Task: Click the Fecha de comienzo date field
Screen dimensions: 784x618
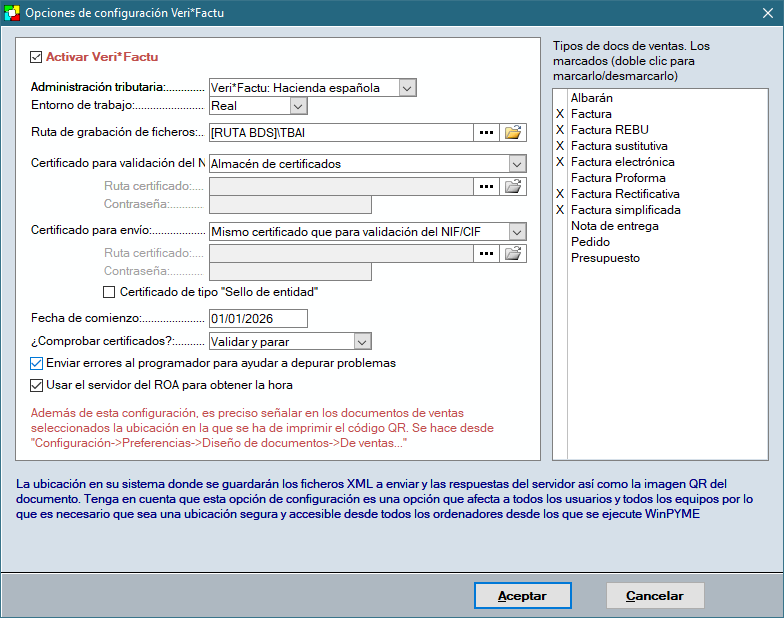Action: click(x=257, y=319)
